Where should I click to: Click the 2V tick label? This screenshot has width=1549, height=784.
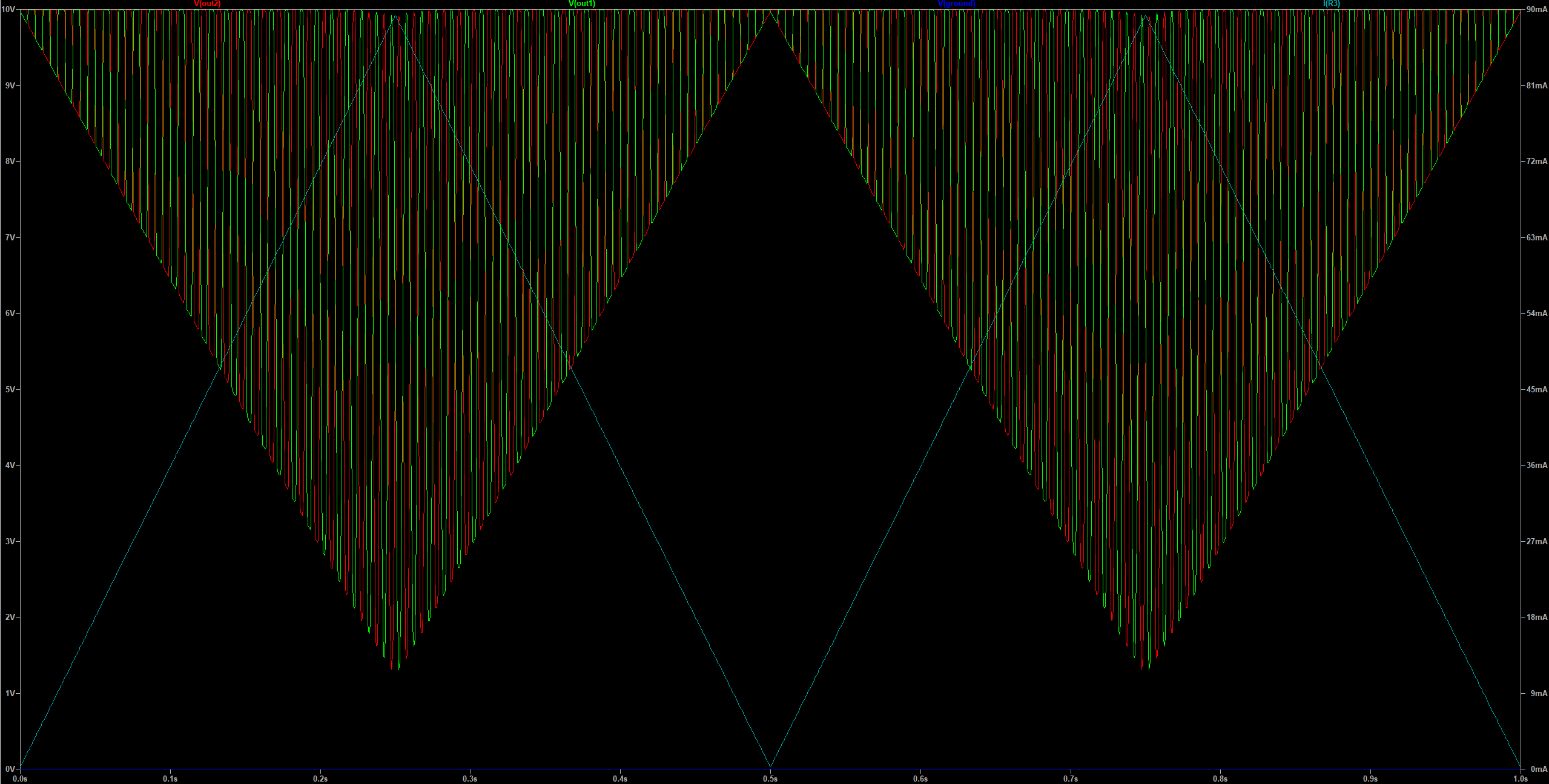(10, 617)
